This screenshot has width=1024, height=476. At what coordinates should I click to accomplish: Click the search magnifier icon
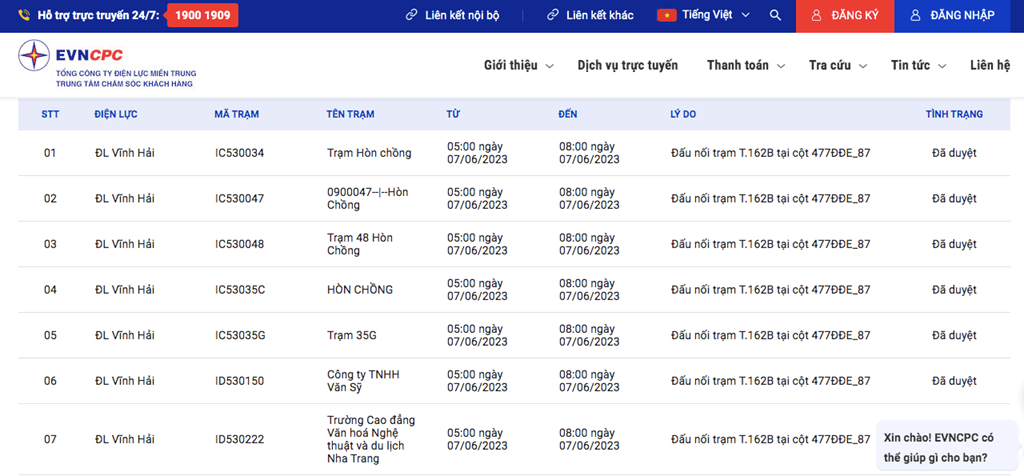coord(775,16)
